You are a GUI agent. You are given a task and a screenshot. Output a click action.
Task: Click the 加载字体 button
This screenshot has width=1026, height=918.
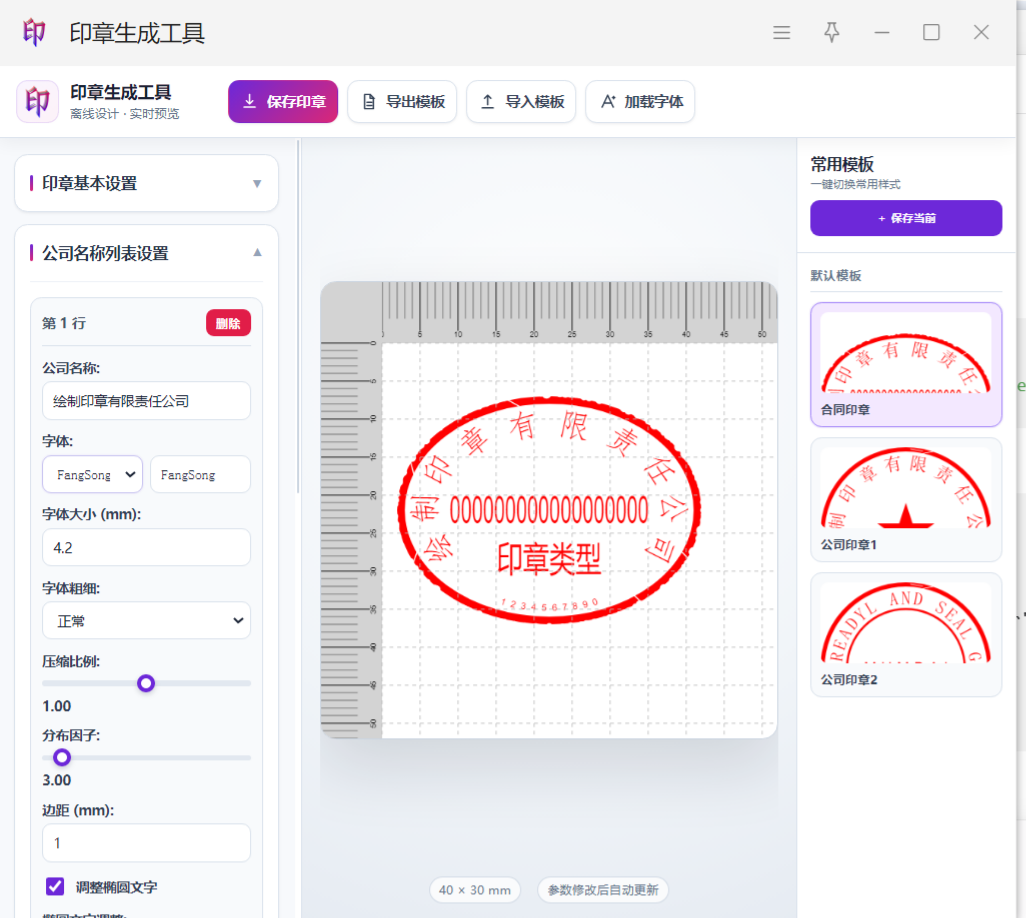(x=640, y=101)
